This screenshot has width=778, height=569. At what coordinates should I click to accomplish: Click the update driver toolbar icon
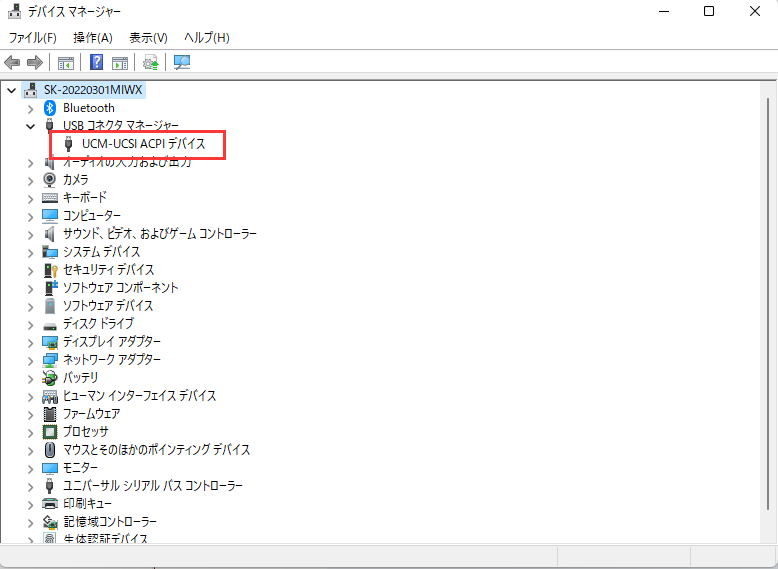click(x=151, y=63)
